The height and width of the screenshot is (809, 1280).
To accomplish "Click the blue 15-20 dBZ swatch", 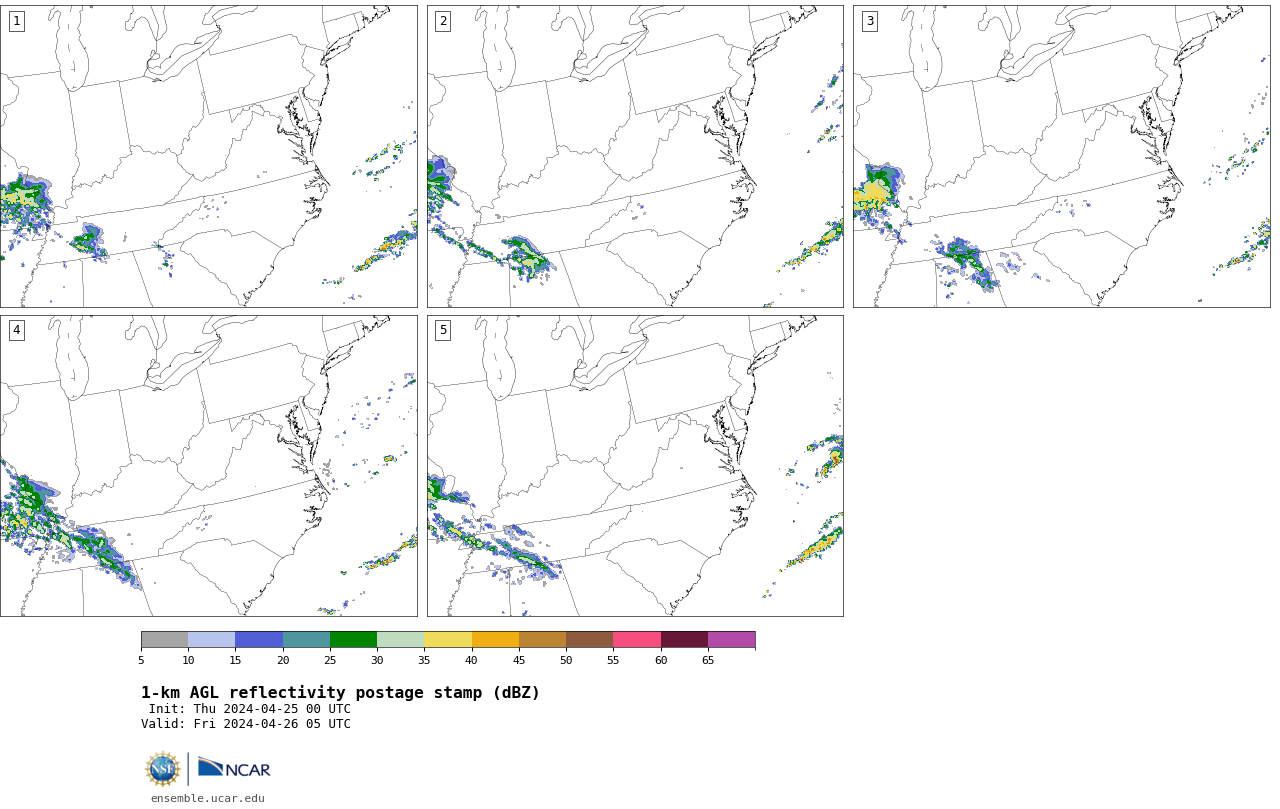I will point(259,640).
